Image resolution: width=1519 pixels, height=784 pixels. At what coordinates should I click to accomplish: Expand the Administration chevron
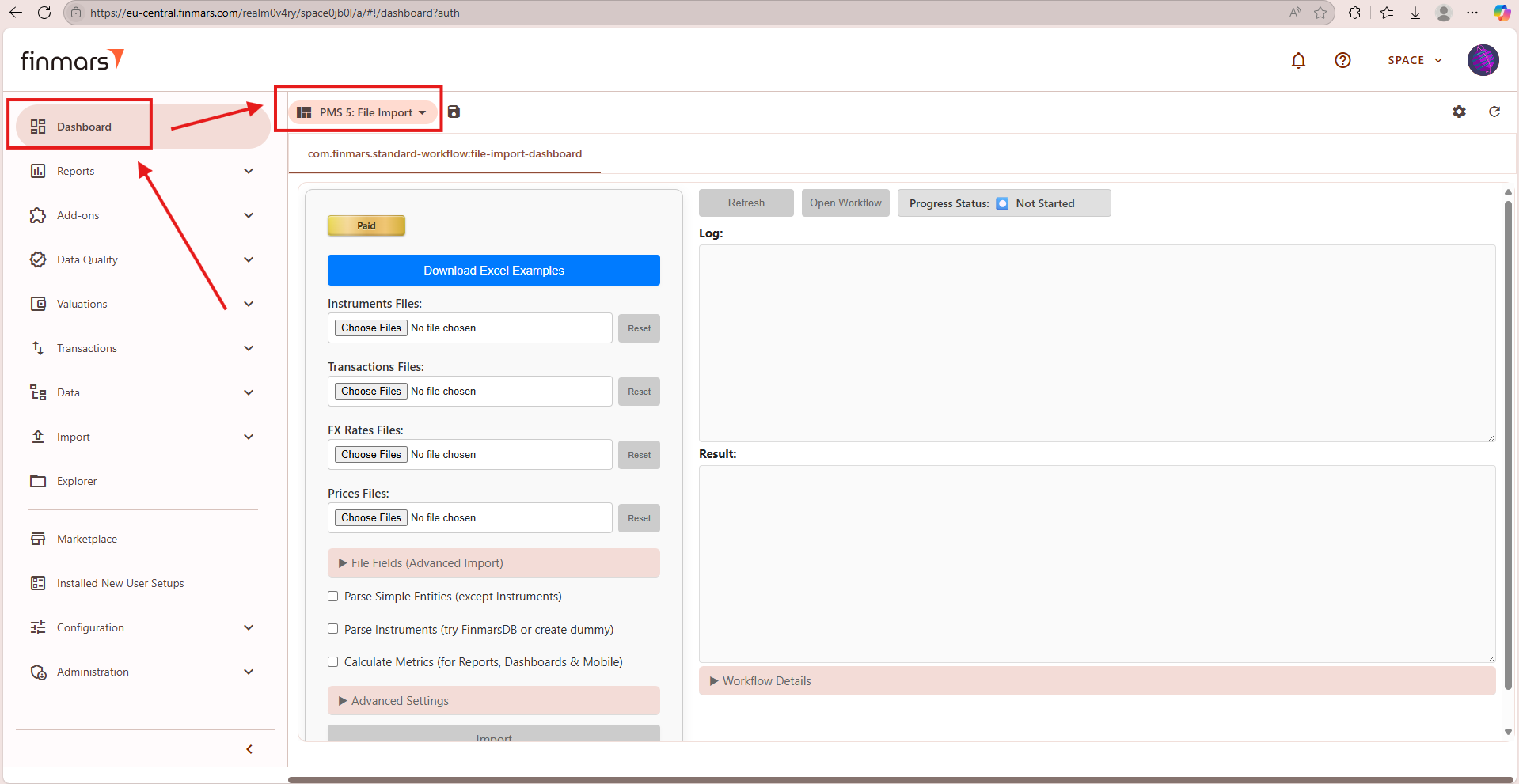coord(249,672)
